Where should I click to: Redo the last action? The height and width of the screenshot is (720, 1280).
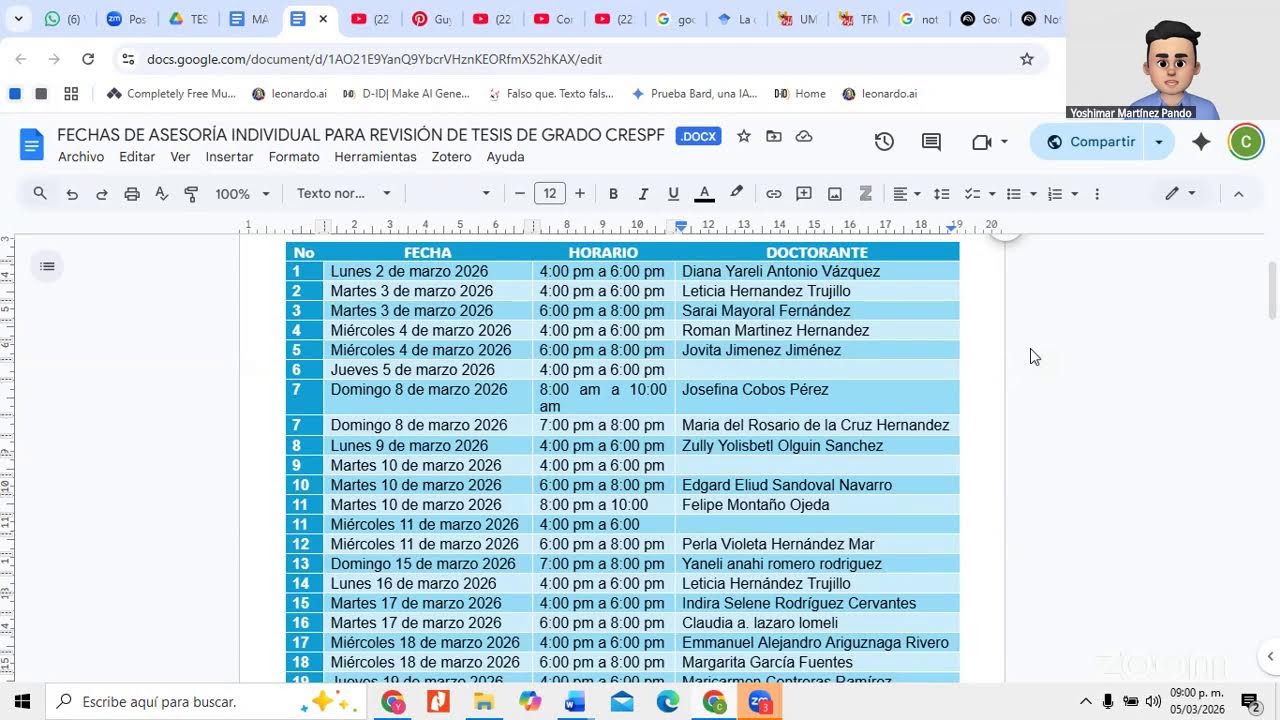pyautogui.click(x=102, y=194)
